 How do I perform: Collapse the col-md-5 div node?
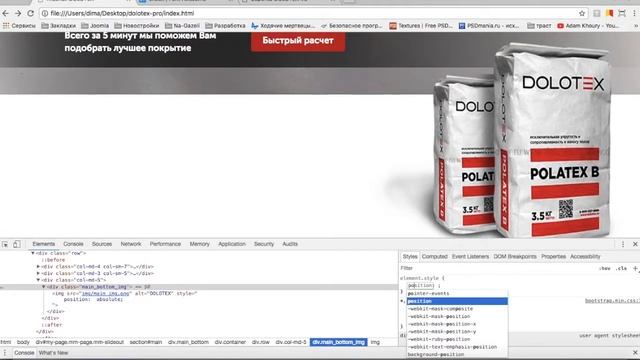pos(38,280)
